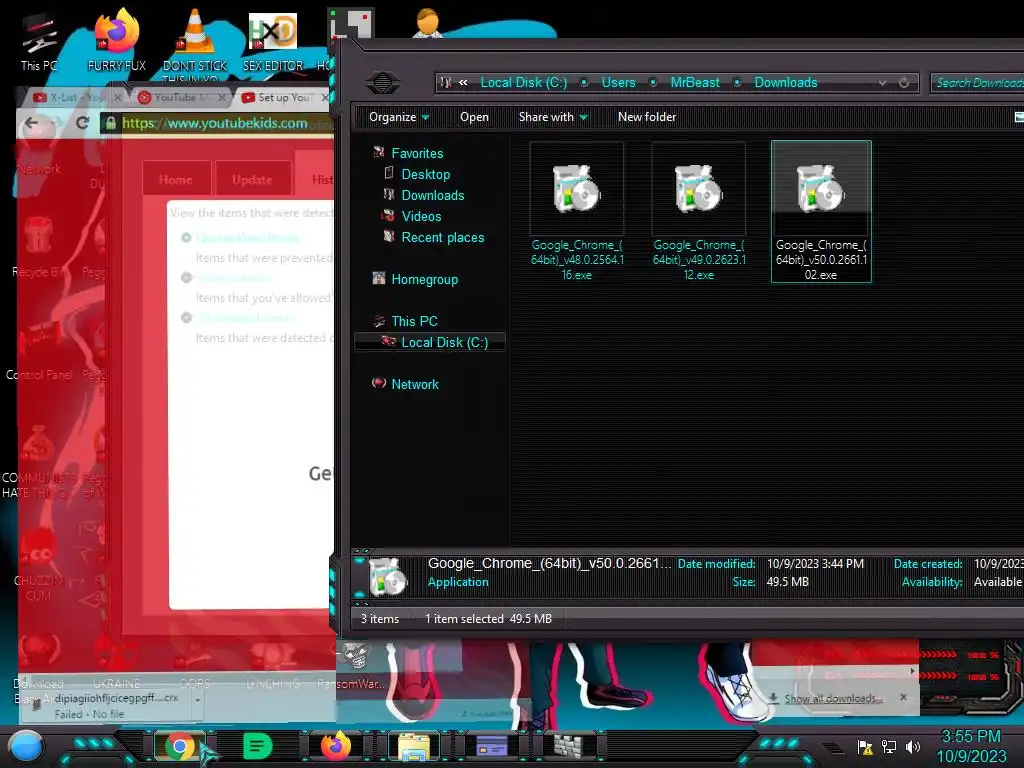Expand the double-chevron breadcrumb overflow
The width and height of the screenshot is (1024, 768).
(x=463, y=82)
